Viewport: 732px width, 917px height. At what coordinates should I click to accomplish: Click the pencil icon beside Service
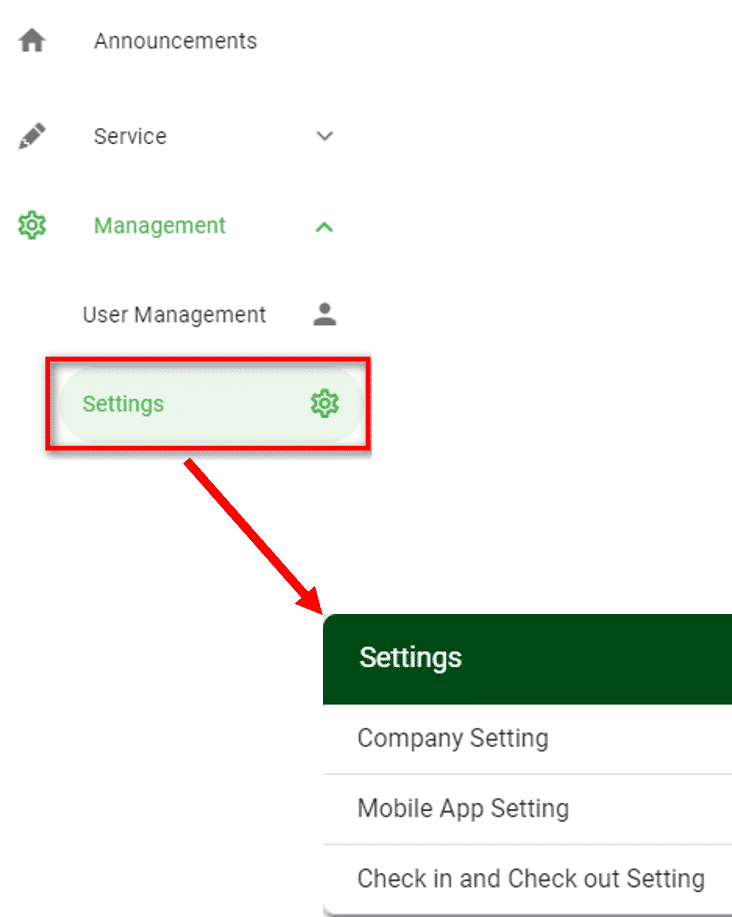(32, 136)
